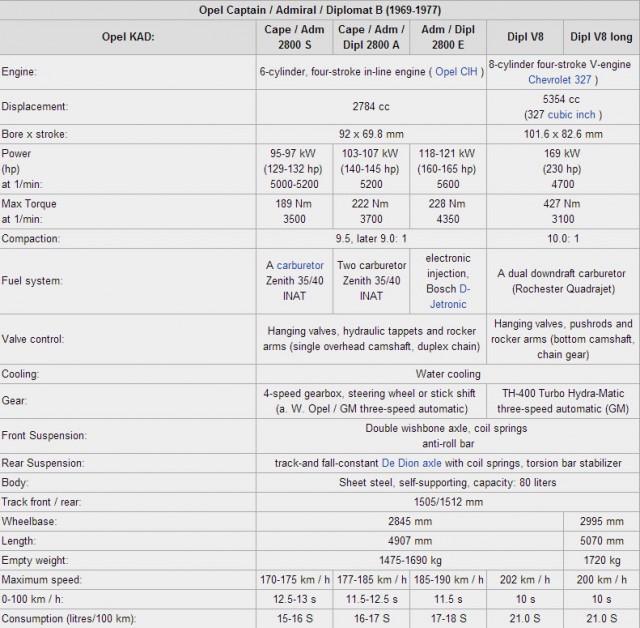This screenshot has width=640, height=628.
Task: Click the 200 km / h speed cell
Action: (x=601, y=580)
